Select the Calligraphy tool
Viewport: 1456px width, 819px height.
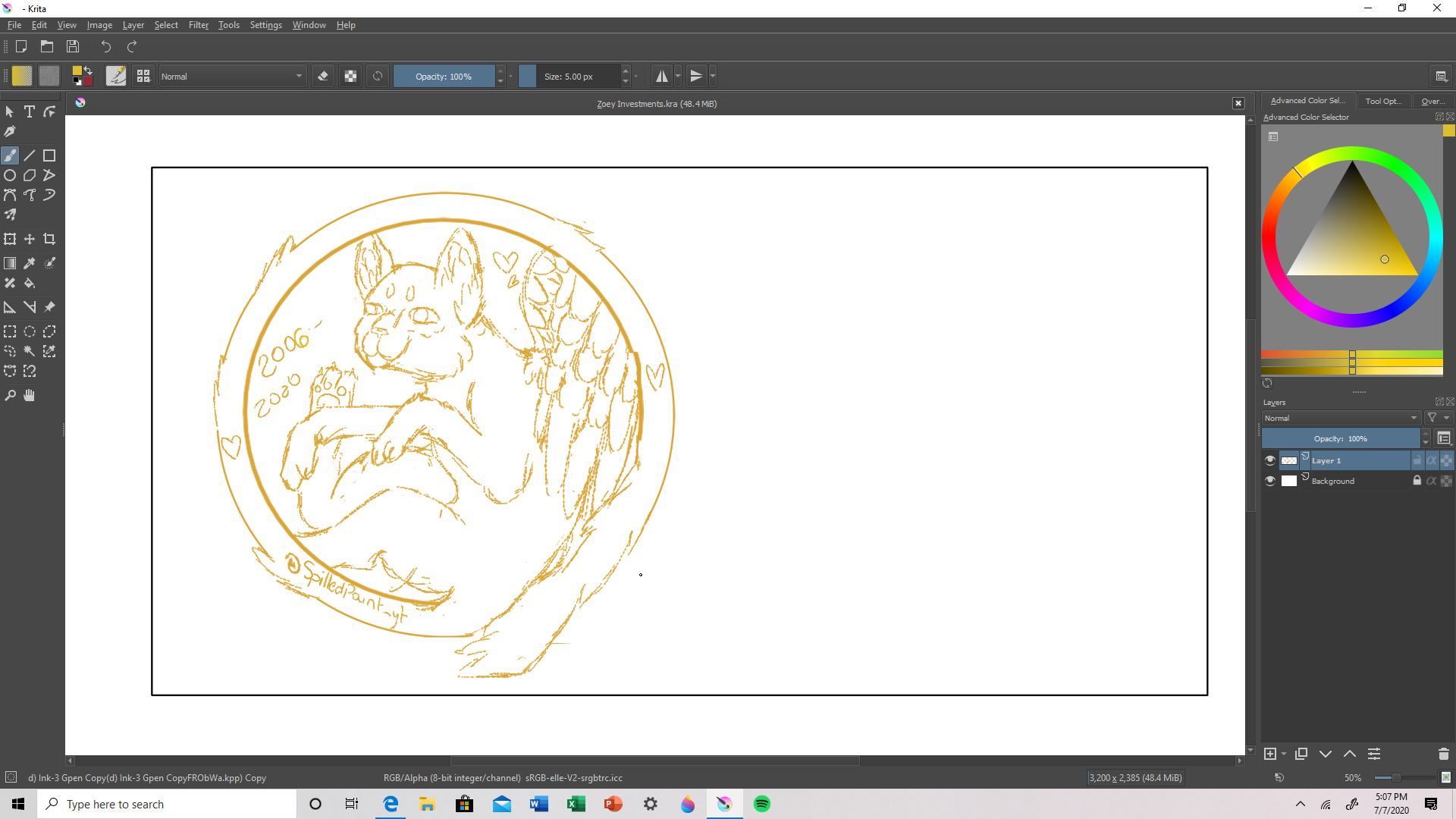tap(10, 131)
